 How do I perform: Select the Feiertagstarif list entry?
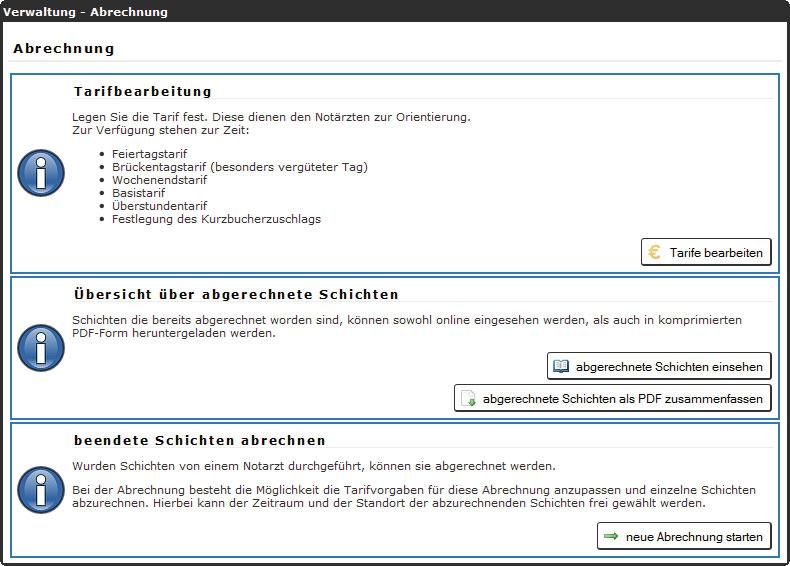tap(149, 154)
